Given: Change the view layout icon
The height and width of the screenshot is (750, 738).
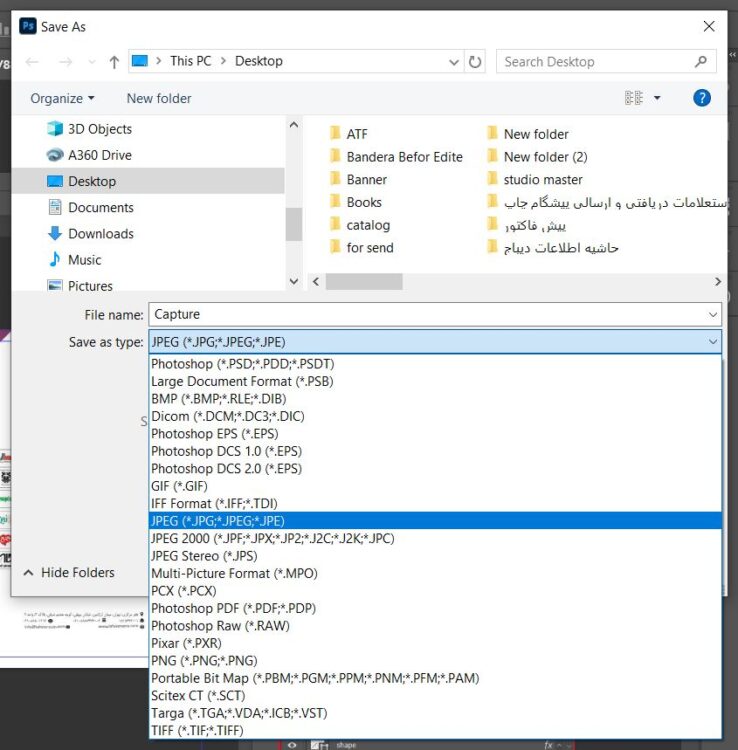Looking at the screenshot, I should tap(634, 98).
